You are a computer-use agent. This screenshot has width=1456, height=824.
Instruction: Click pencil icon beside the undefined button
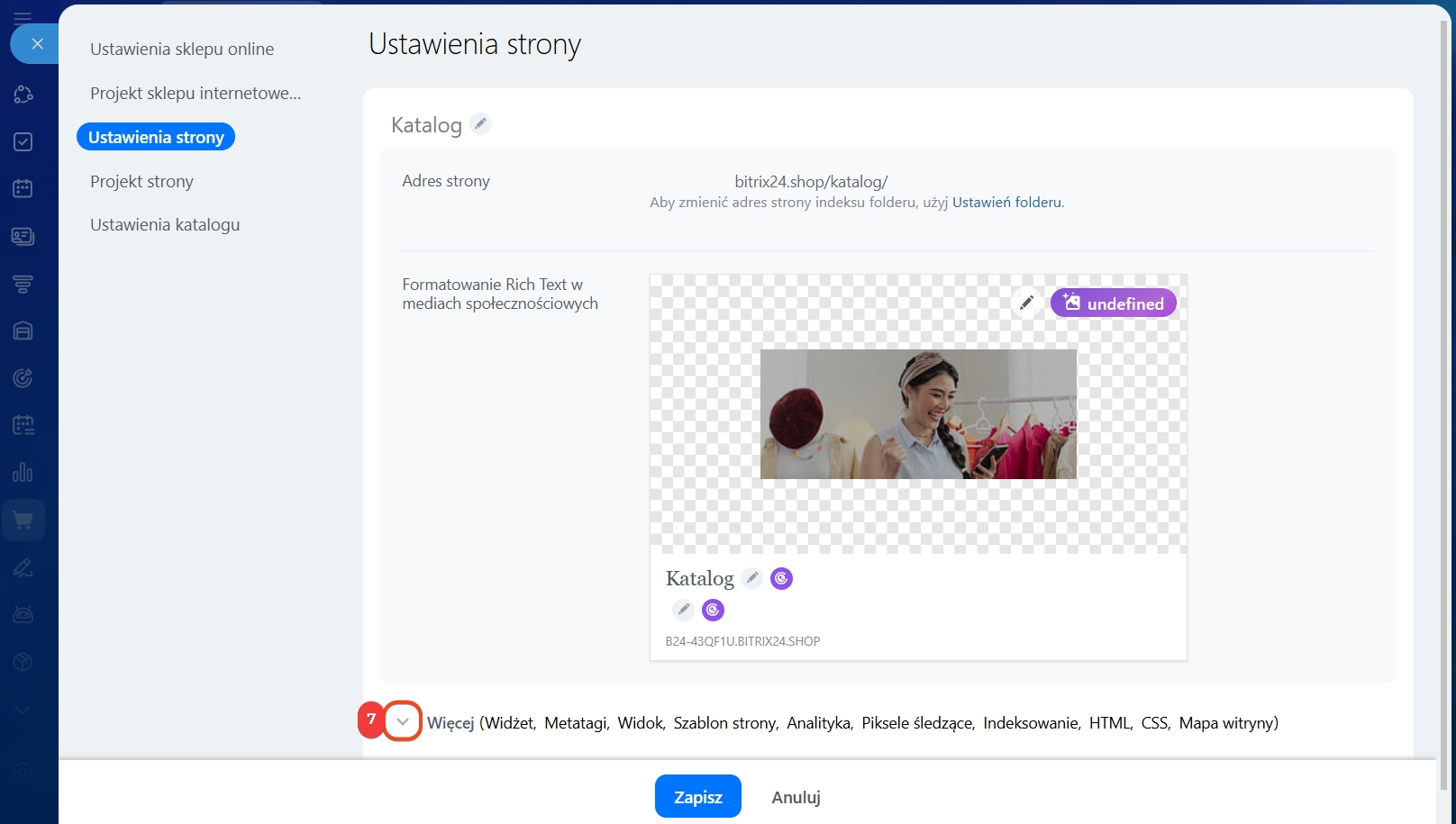click(x=1026, y=303)
